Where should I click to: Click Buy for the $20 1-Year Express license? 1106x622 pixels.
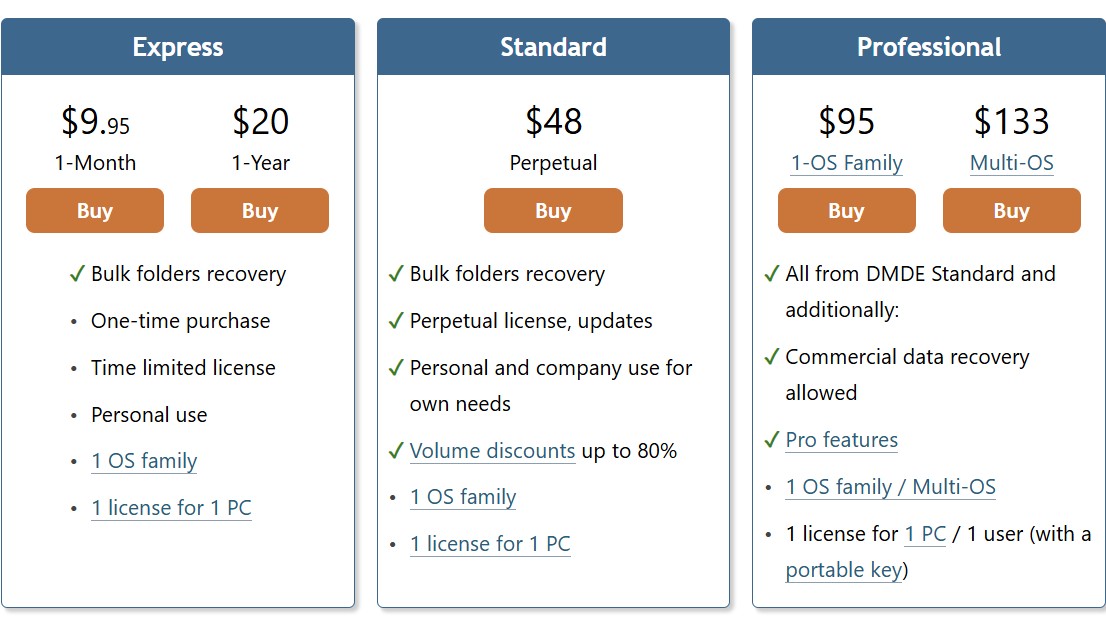(259, 210)
